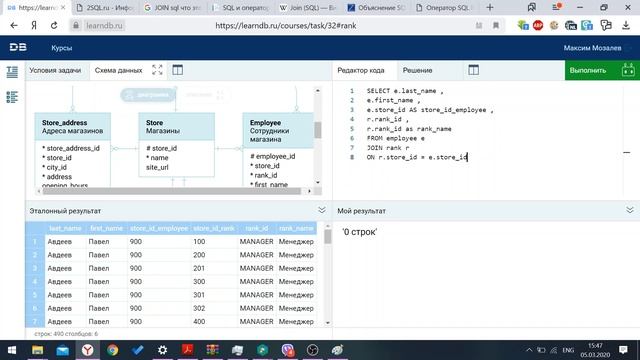Open the Курсы menu item

click(x=62, y=48)
